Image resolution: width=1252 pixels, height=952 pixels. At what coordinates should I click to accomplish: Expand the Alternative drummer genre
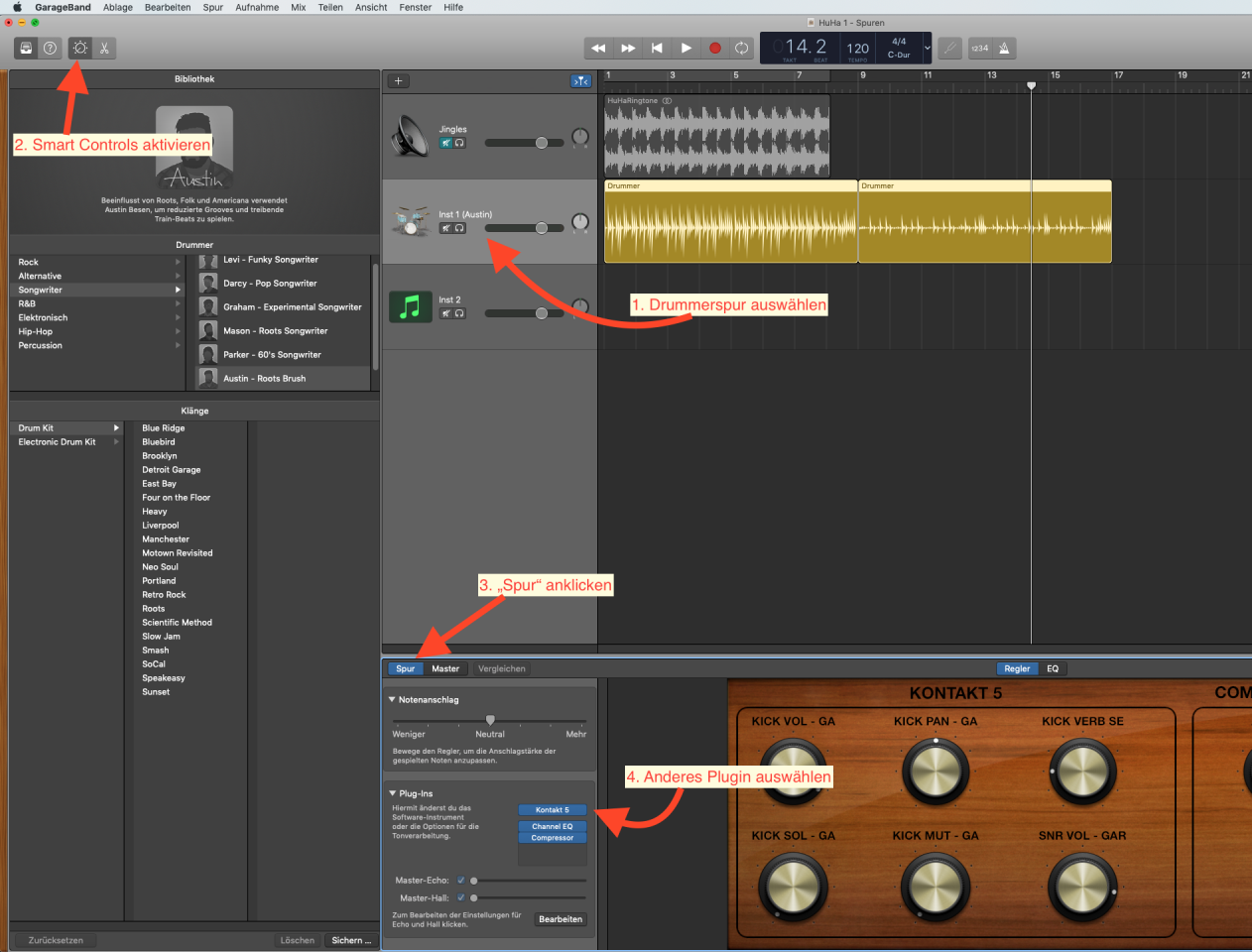tap(179, 276)
